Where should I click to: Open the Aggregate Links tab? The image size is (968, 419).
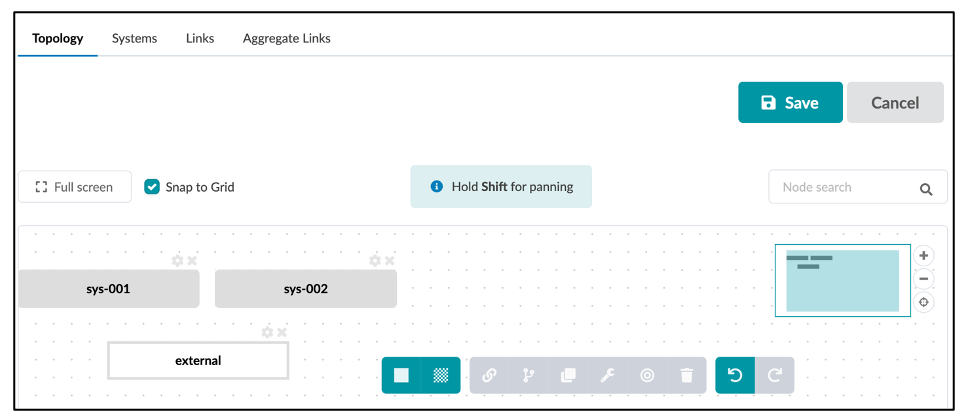(286, 39)
